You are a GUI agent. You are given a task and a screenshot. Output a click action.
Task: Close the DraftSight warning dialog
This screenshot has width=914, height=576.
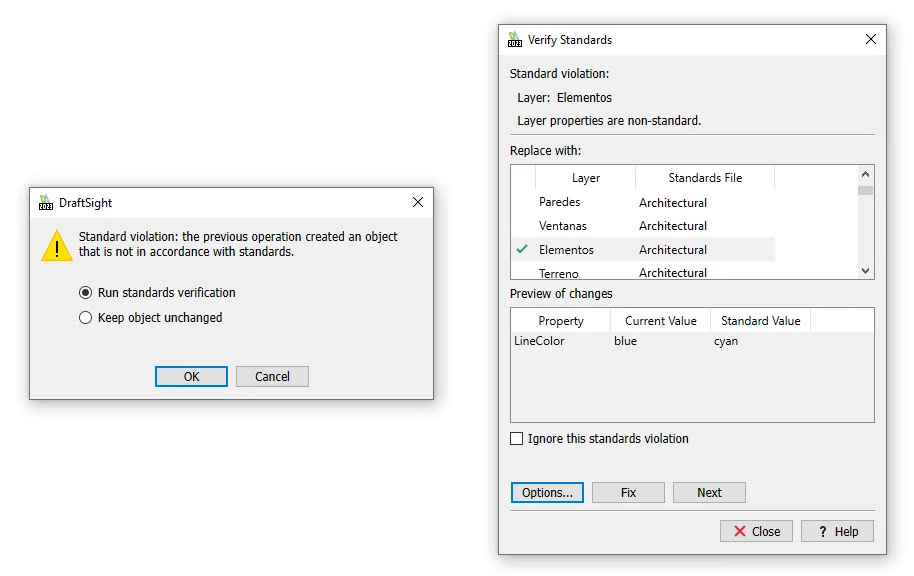click(x=418, y=203)
